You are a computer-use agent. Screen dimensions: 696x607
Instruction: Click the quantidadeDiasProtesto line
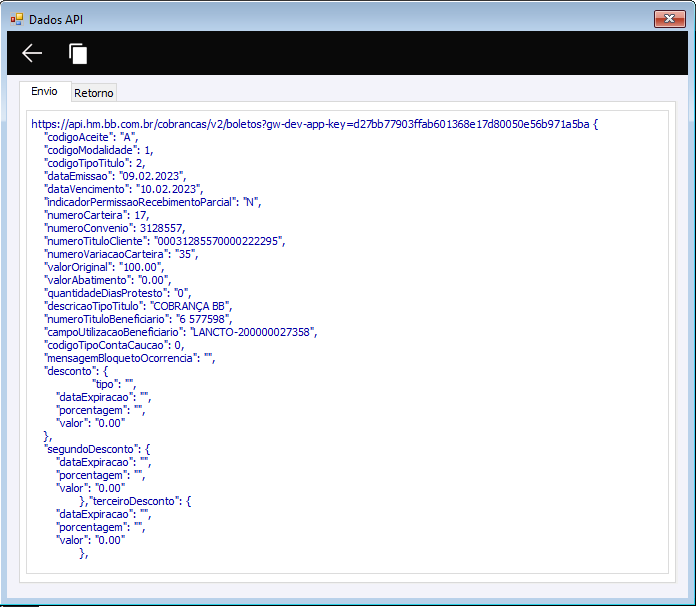[x=118, y=293]
